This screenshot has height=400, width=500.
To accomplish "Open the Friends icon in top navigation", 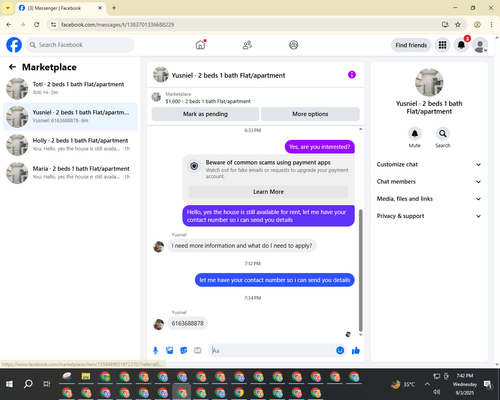I will pyautogui.click(x=247, y=45).
